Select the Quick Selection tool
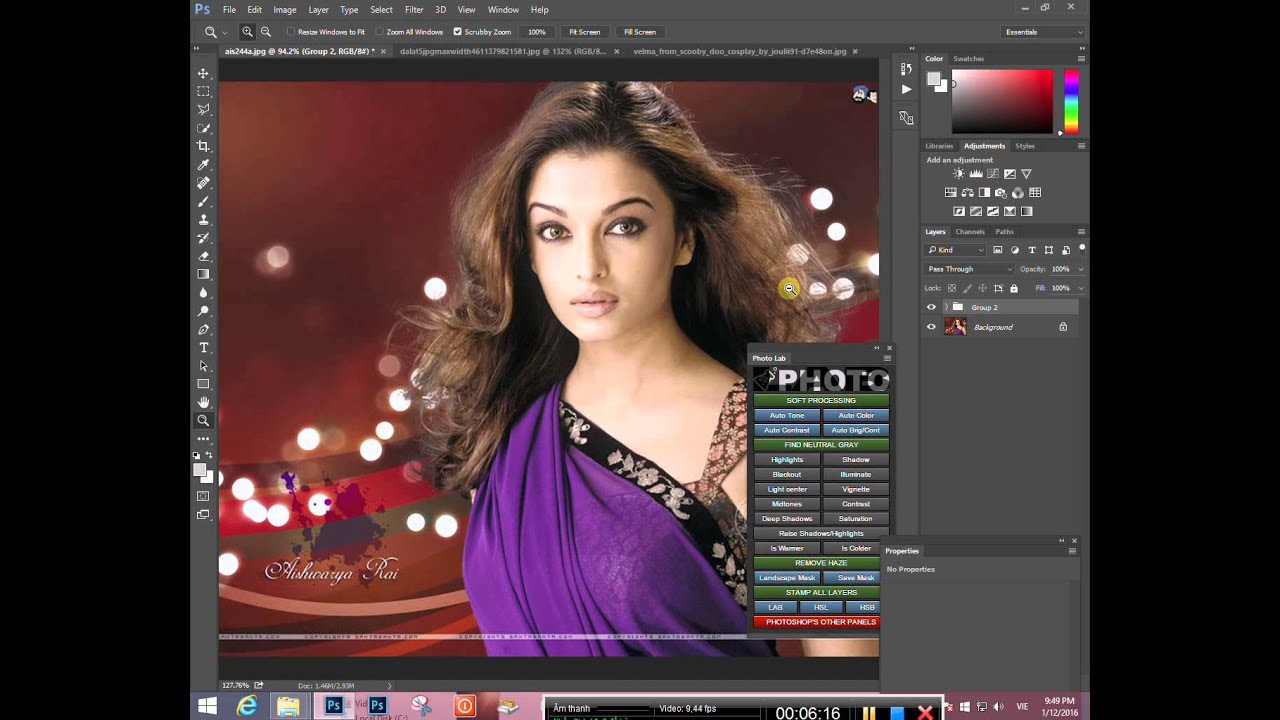The width and height of the screenshot is (1280, 720). coord(203,128)
